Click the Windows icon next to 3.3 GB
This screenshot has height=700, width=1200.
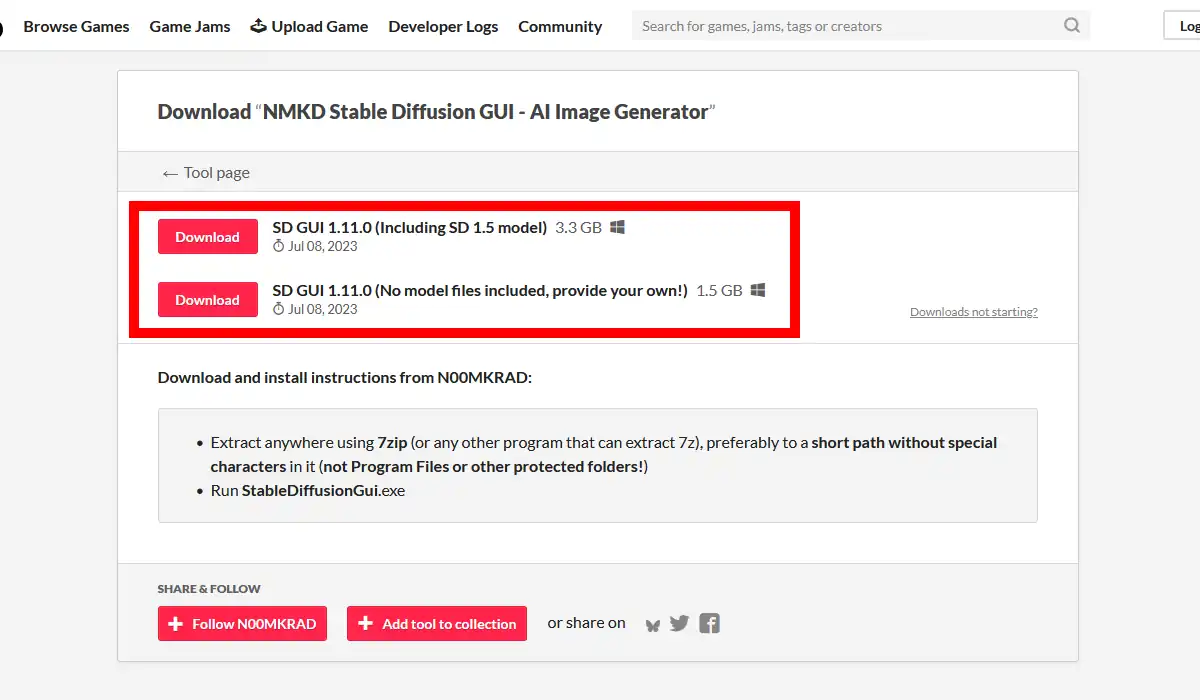point(618,227)
